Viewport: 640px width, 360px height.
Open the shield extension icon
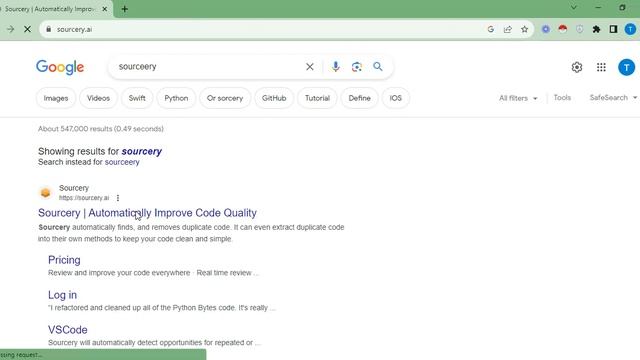point(580,29)
